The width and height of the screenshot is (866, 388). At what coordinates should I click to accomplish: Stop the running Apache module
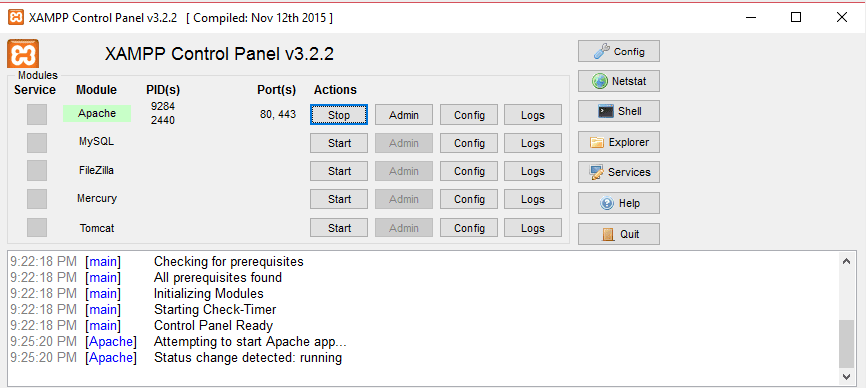(339, 115)
